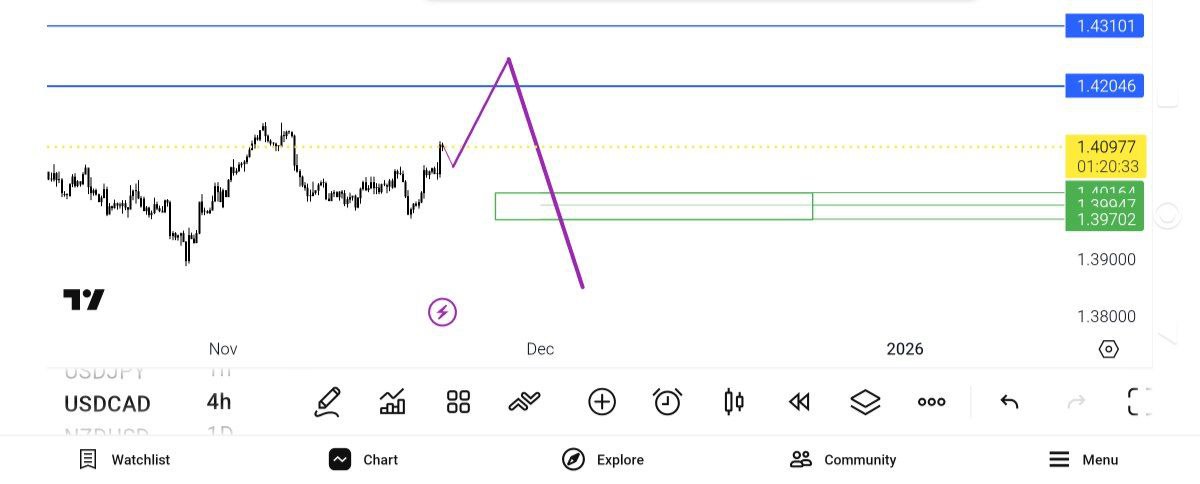Image resolution: width=1200 pixels, height=484 pixels.
Task: Open the layout grid templates icon
Action: (458, 402)
